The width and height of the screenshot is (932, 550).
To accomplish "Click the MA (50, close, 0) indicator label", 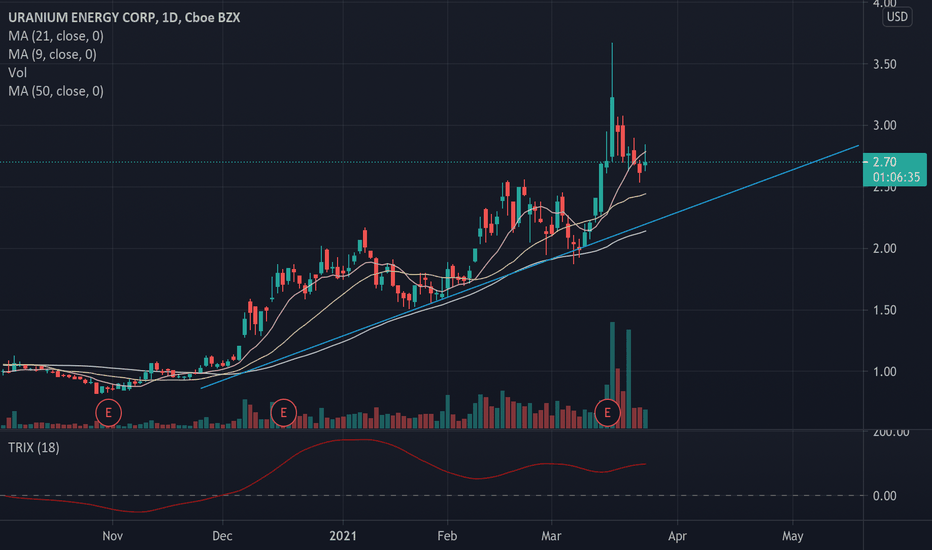I will [56, 91].
